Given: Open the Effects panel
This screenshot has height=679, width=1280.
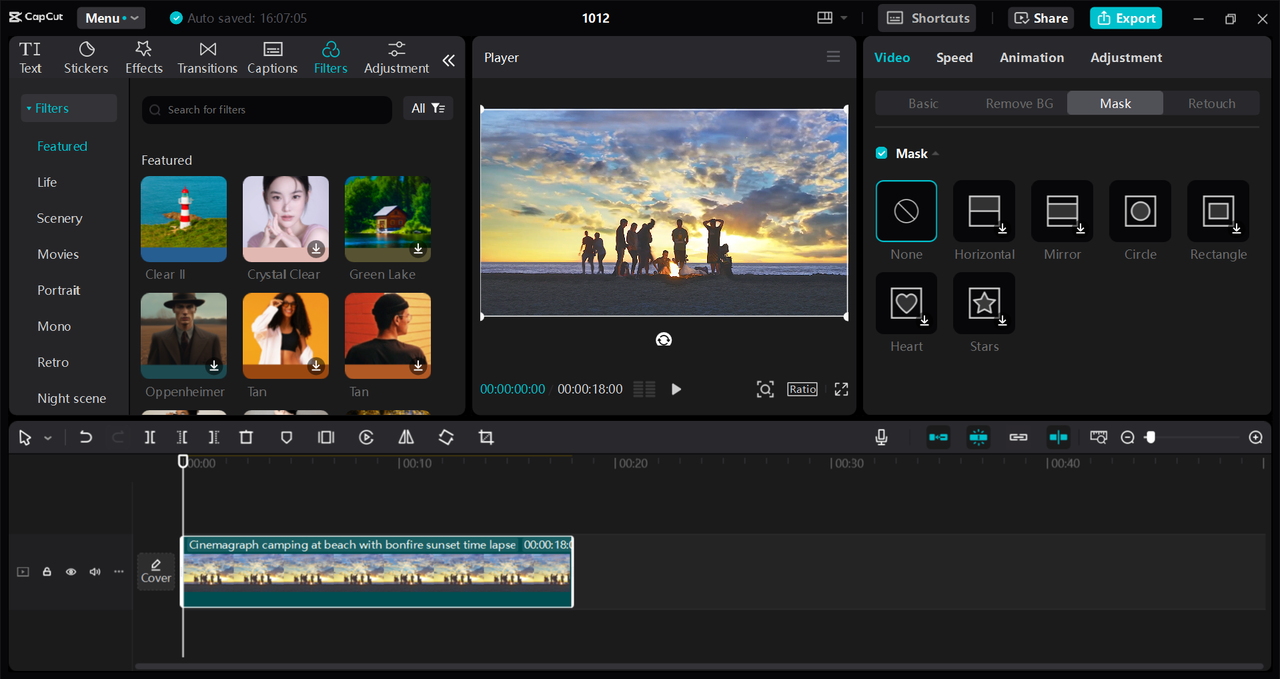Looking at the screenshot, I should [144, 58].
